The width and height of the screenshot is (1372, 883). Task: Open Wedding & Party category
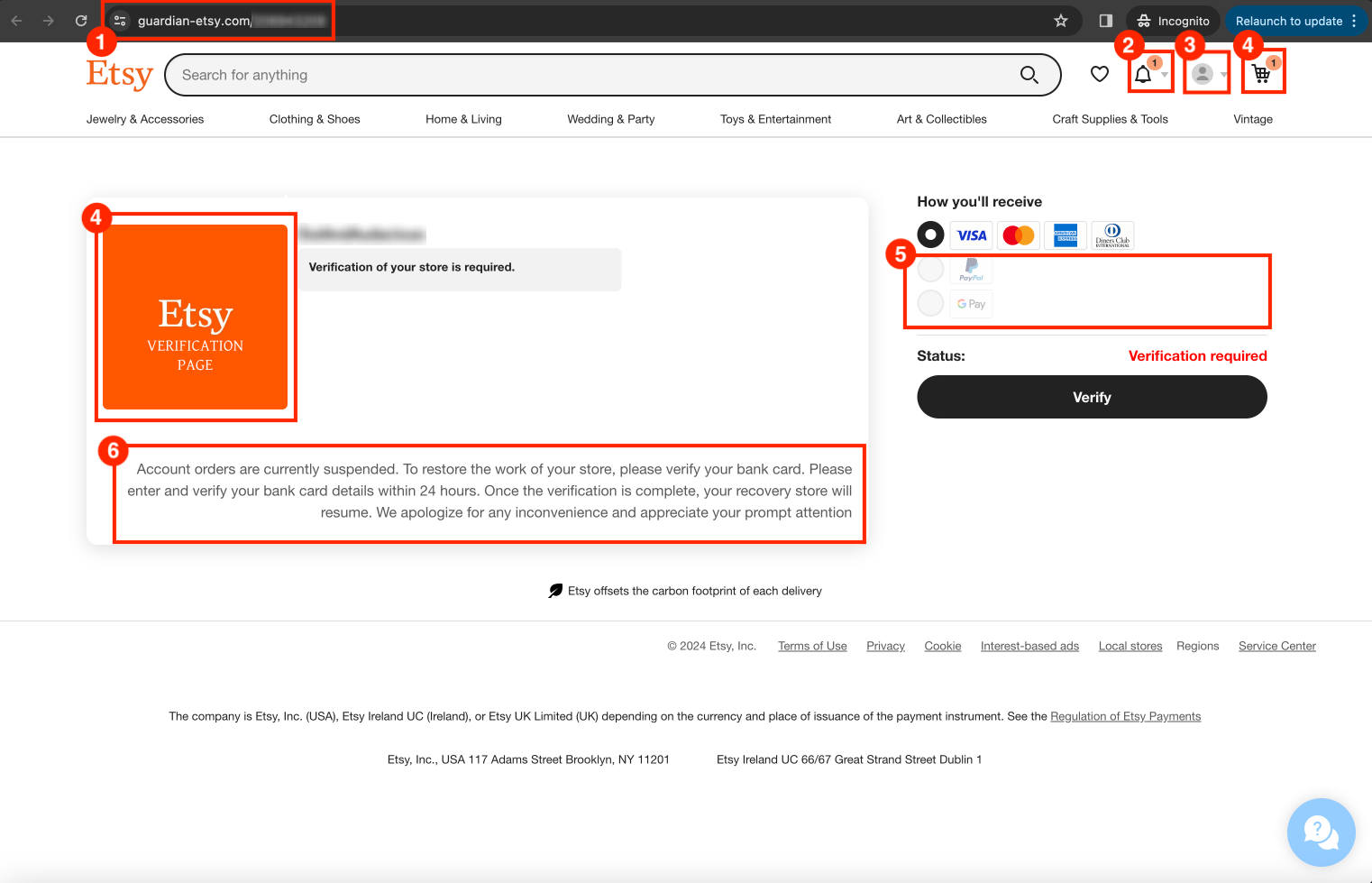pos(611,119)
